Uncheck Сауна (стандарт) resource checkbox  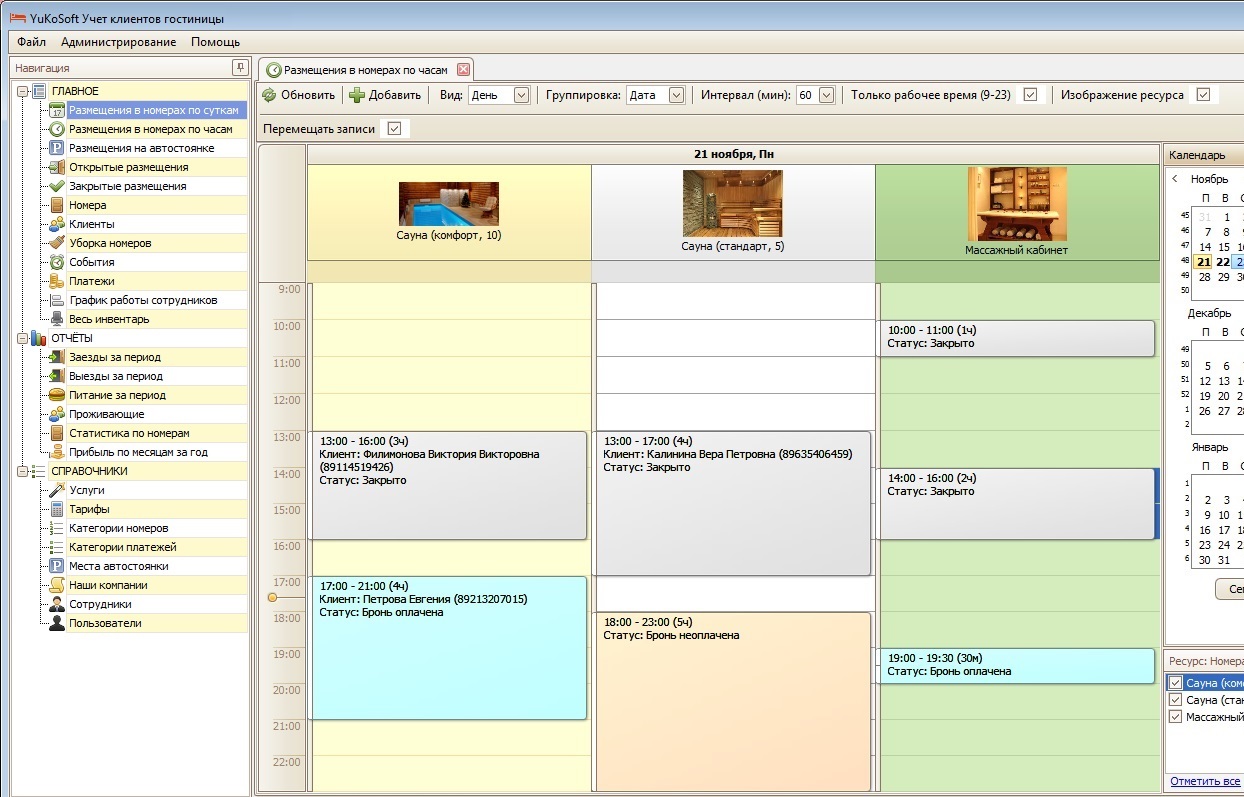(x=1175, y=700)
